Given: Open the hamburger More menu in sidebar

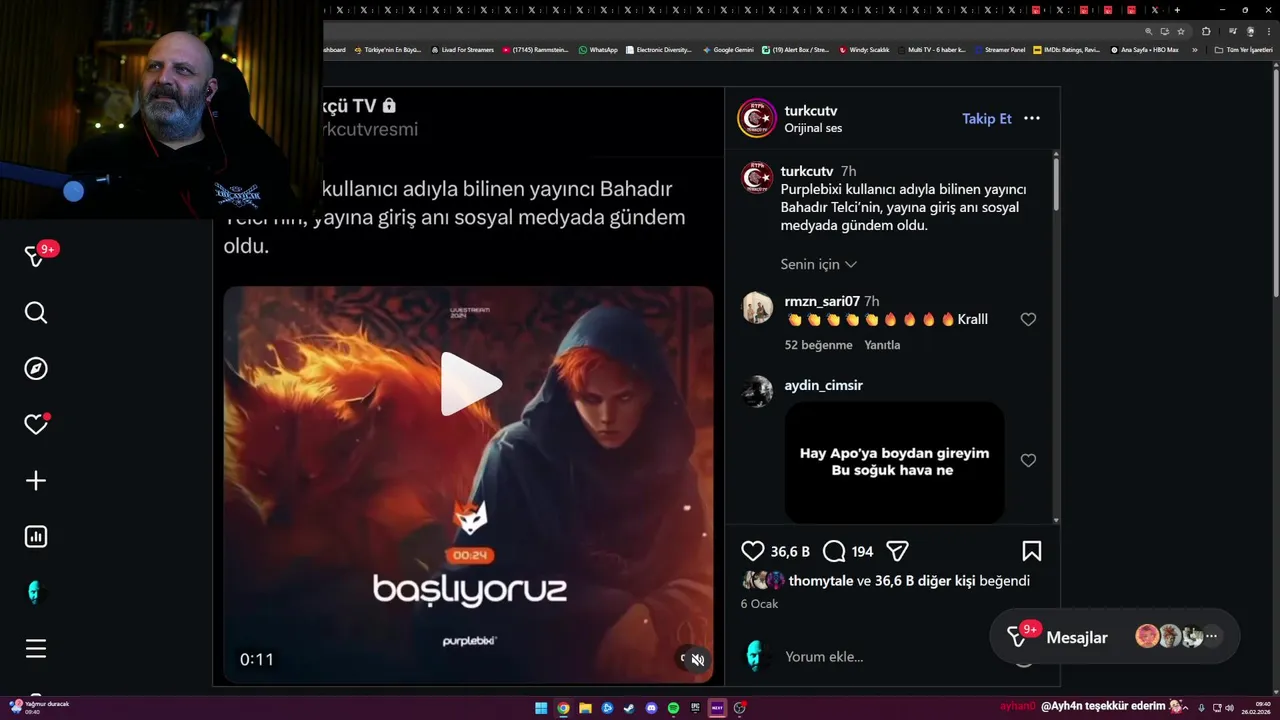Looking at the screenshot, I should (36, 649).
